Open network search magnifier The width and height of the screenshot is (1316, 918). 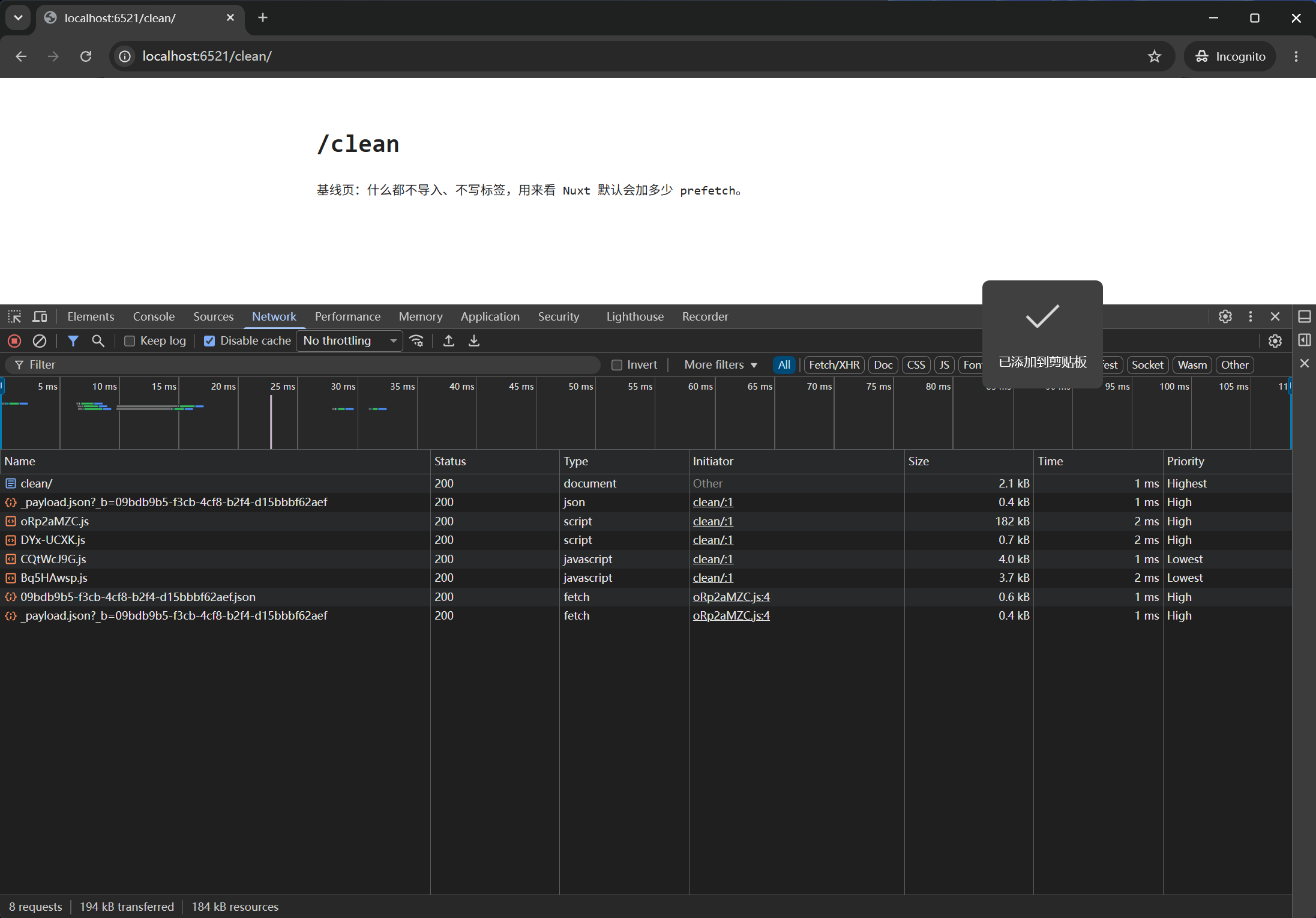coord(98,341)
